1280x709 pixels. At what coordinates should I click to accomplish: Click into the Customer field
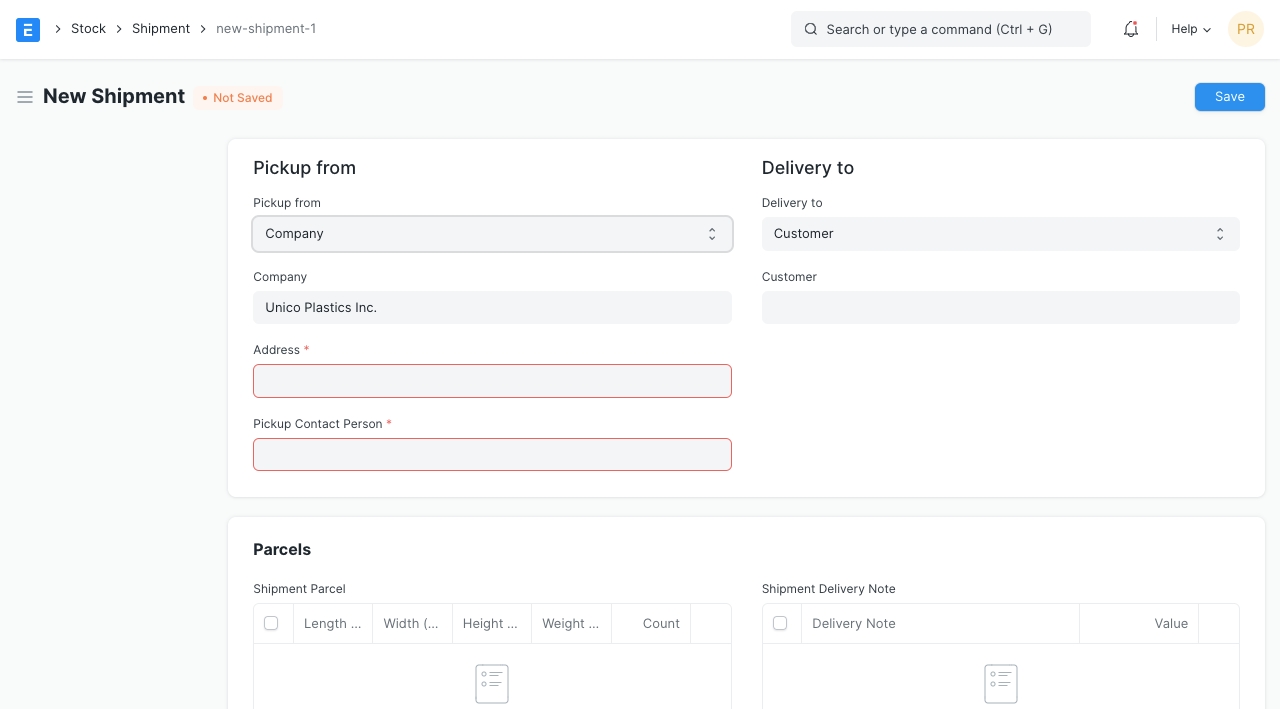[x=1000, y=308]
